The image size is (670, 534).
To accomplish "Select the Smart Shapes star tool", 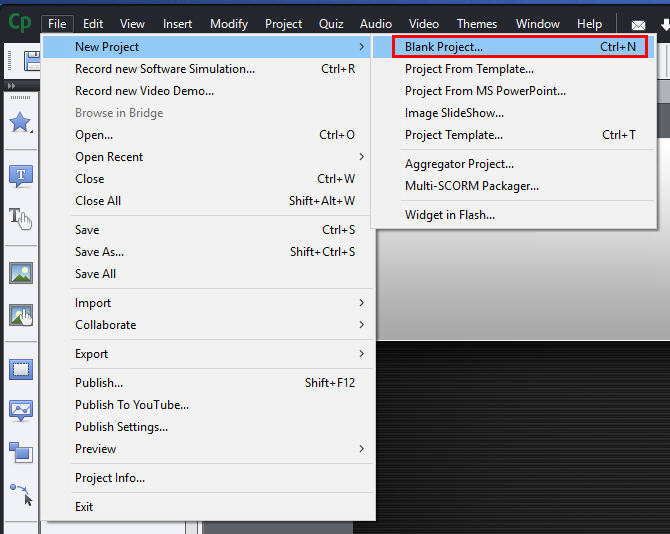I will point(20,123).
